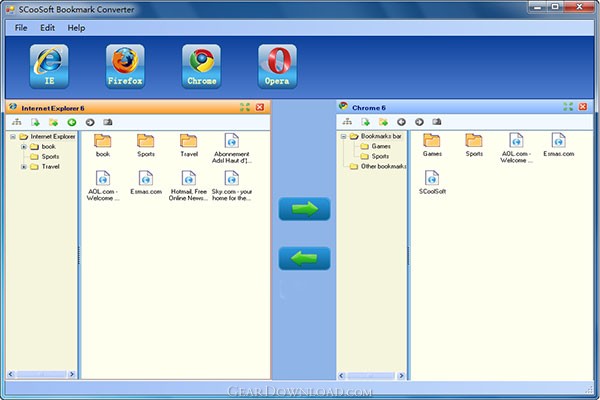Transfer bookmarks with the right arrow button

[x=305, y=209]
